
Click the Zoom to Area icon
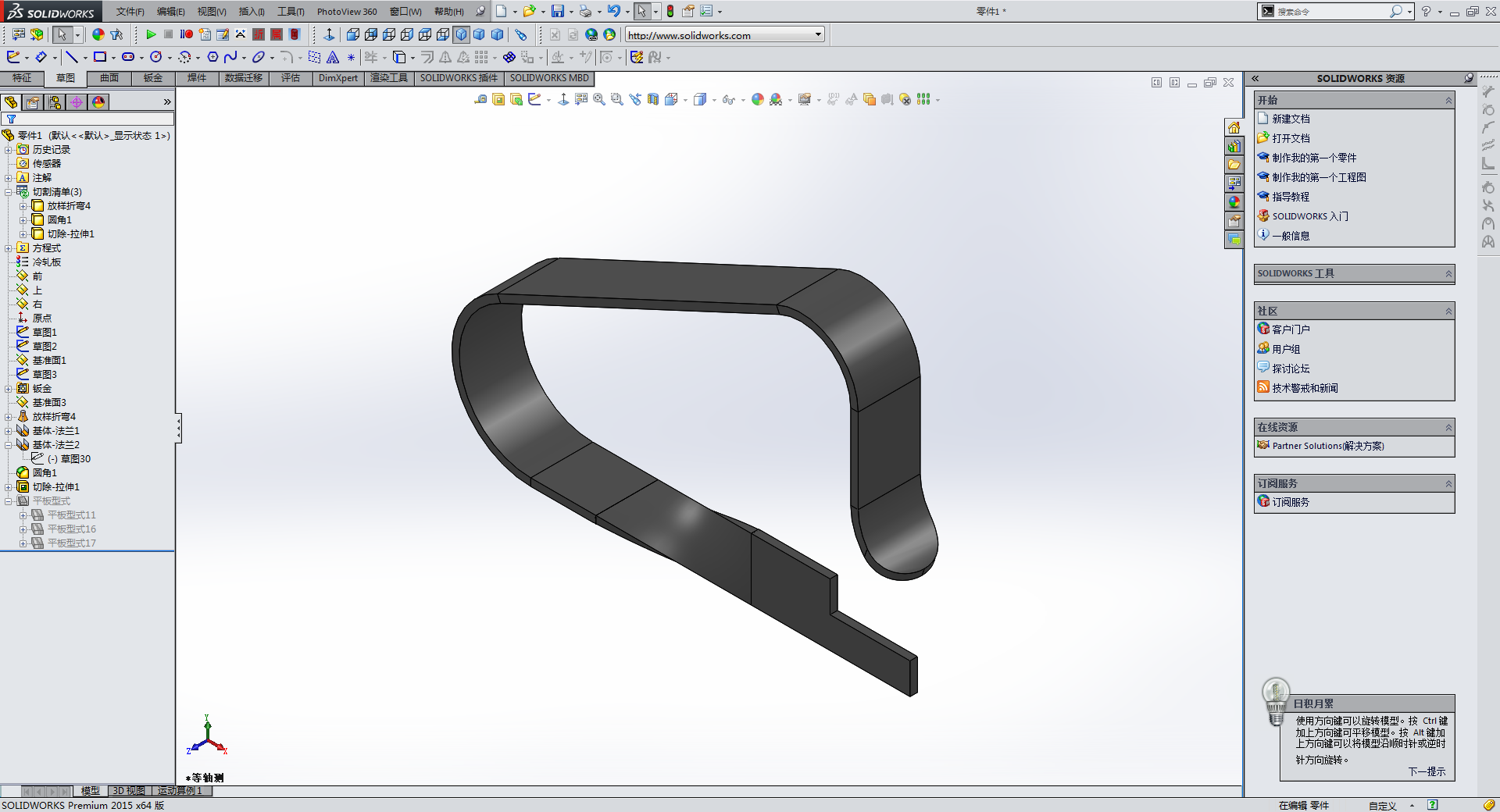(617, 99)
